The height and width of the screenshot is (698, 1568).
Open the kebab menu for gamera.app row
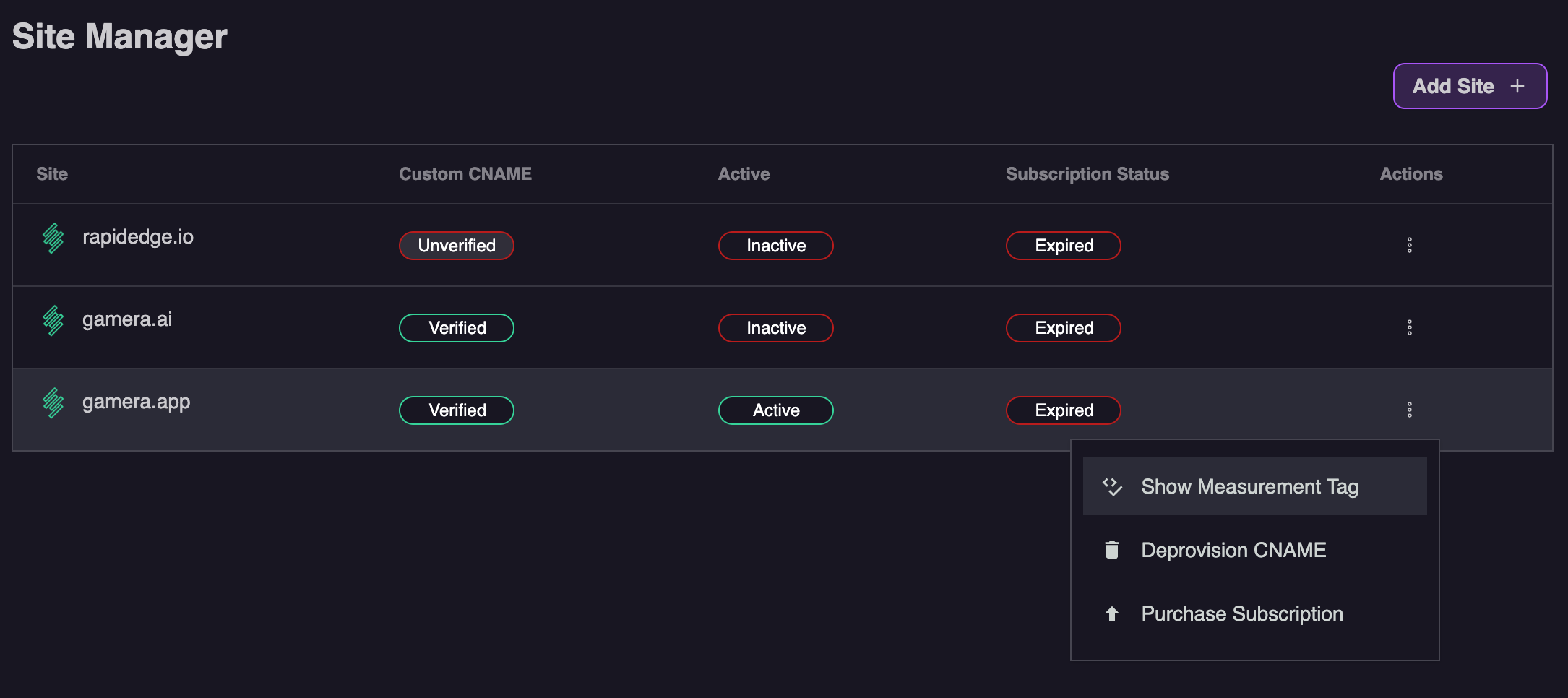tap(1410, 409)
